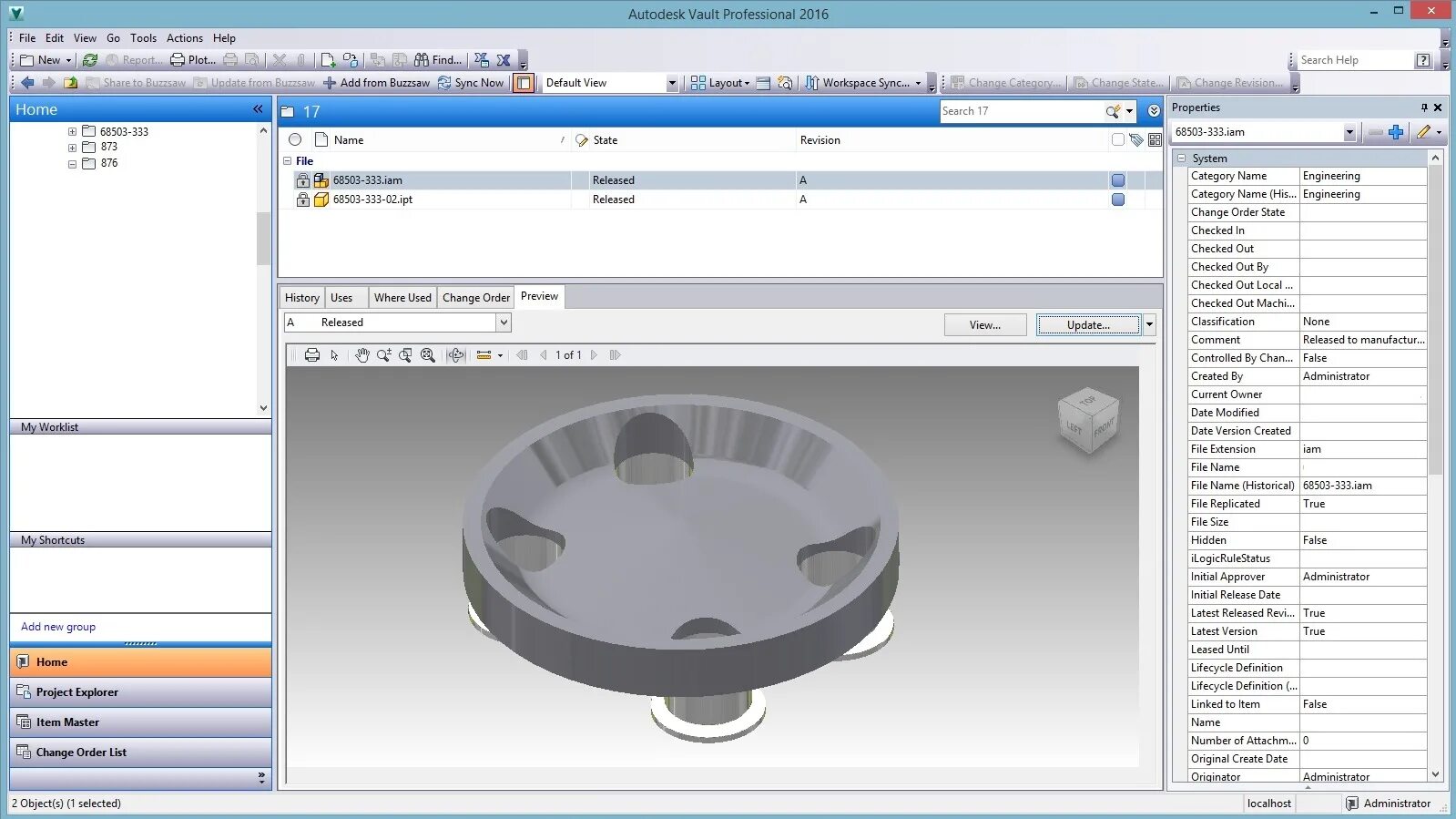This screenshot has height=819, width=1456.
Task: Open the Update button dropdown arrow
Action: tap(1149, 324)
